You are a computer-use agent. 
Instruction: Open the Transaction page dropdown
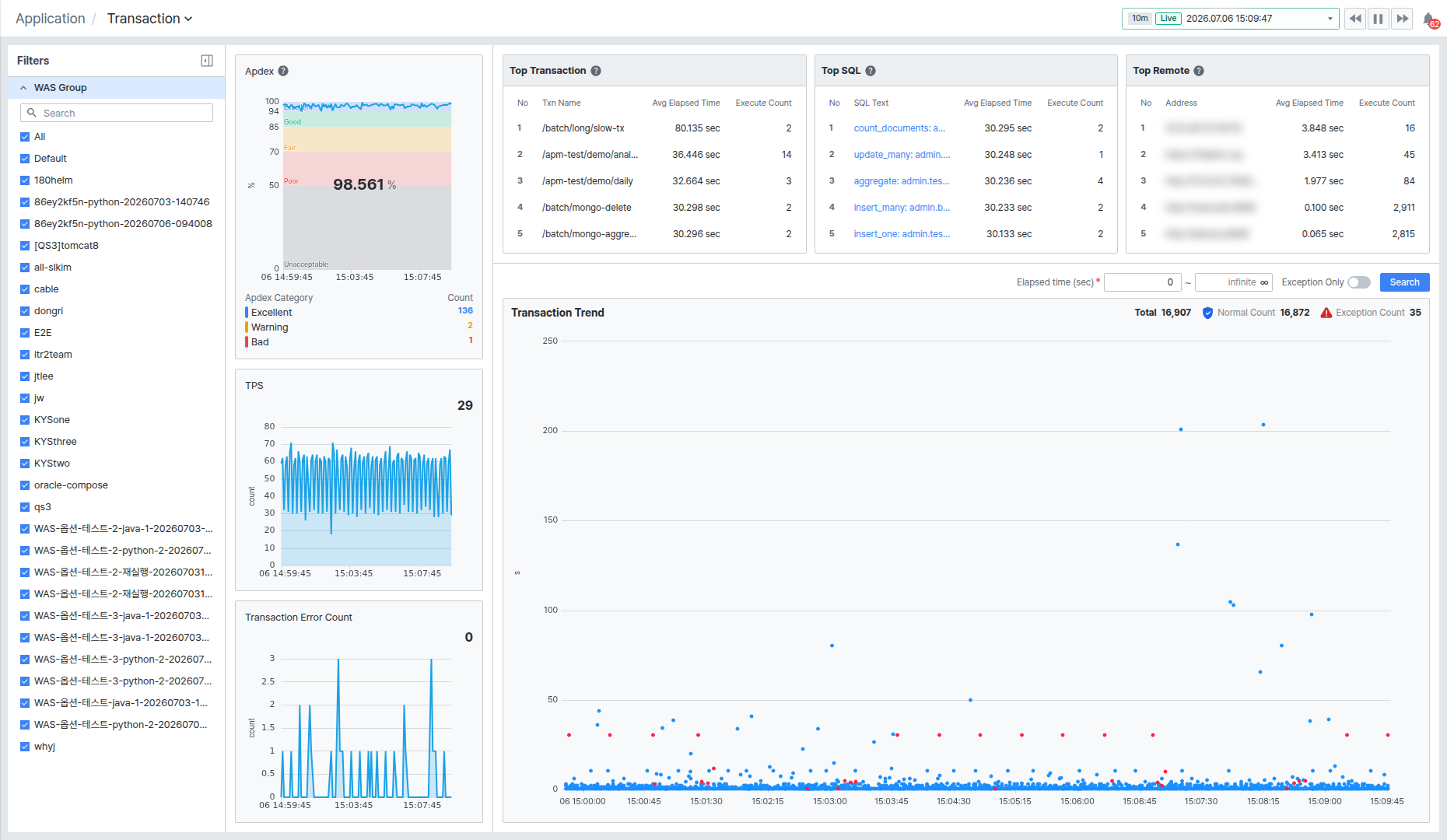coord(149,19)
